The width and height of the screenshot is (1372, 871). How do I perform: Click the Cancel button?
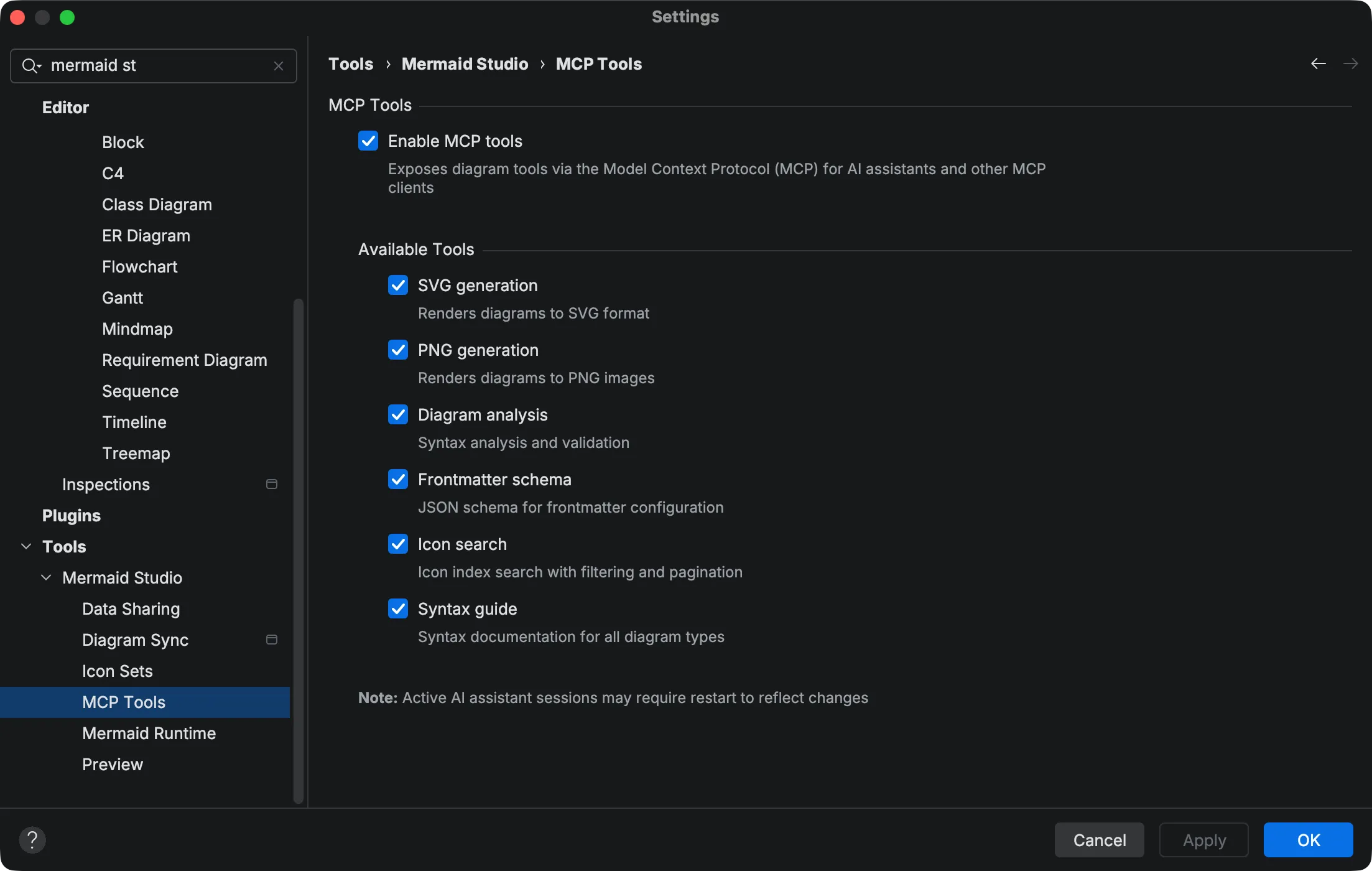tap(1099, 839)
